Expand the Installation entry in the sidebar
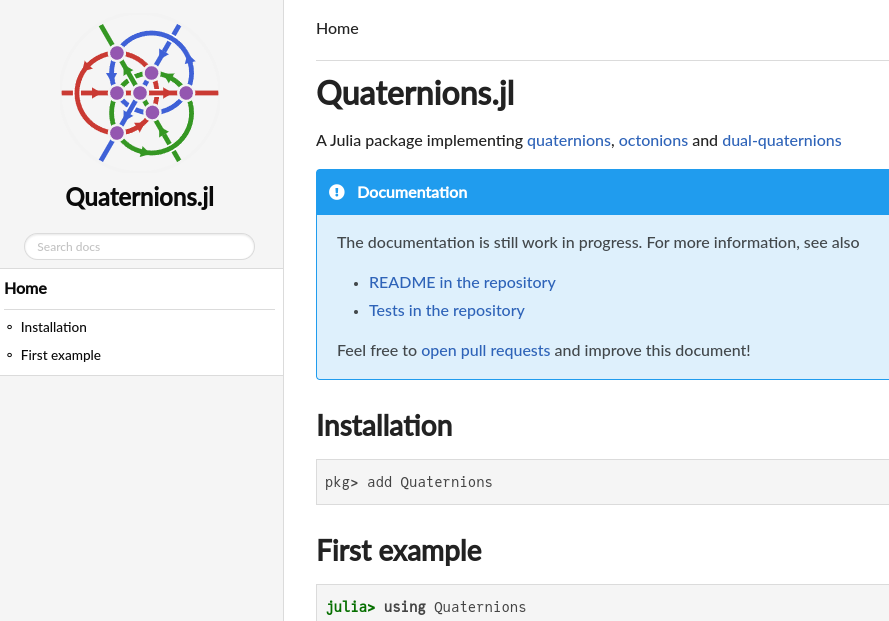Screen dimensions: 889x621 [53, 327]
